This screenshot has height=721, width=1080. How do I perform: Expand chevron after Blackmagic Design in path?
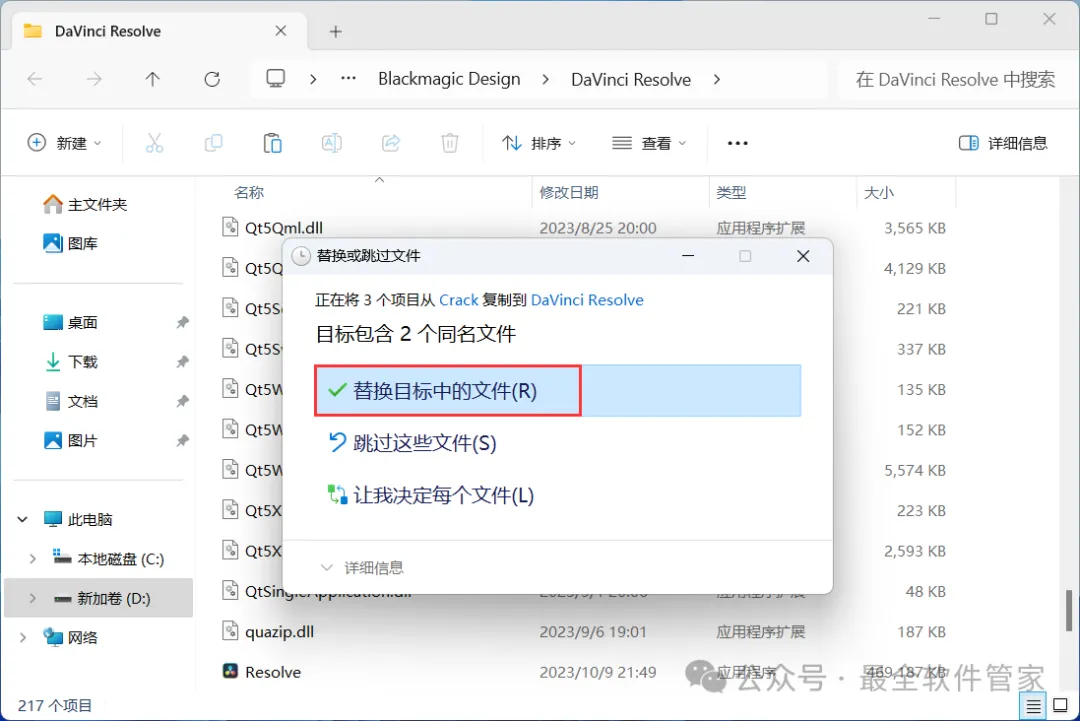546,80
